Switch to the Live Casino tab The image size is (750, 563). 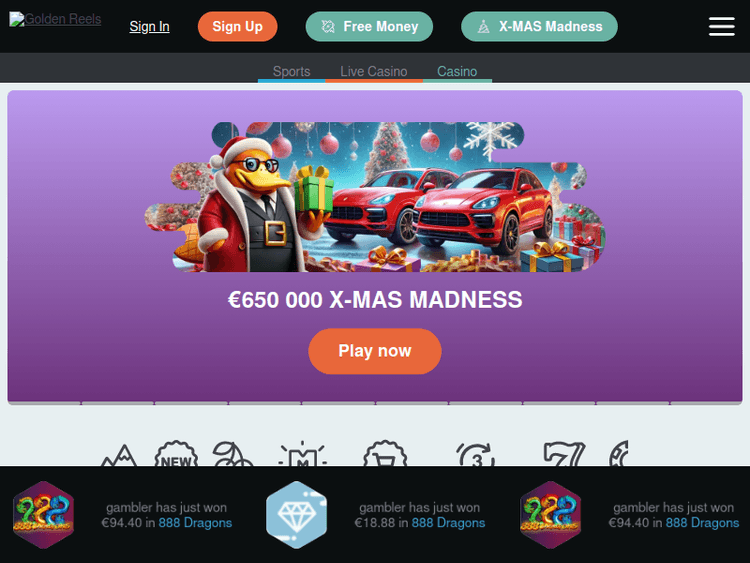click(374, 71)
